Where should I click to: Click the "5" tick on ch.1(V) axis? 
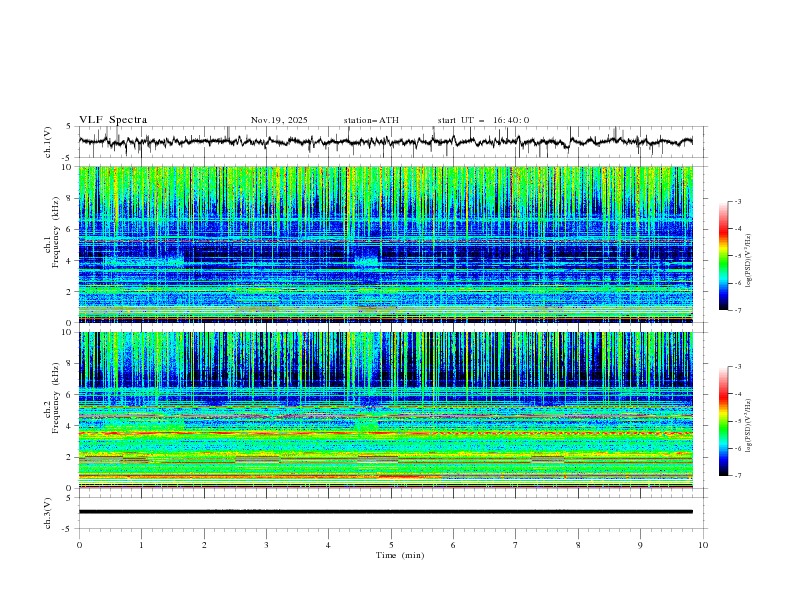point(69,127)
